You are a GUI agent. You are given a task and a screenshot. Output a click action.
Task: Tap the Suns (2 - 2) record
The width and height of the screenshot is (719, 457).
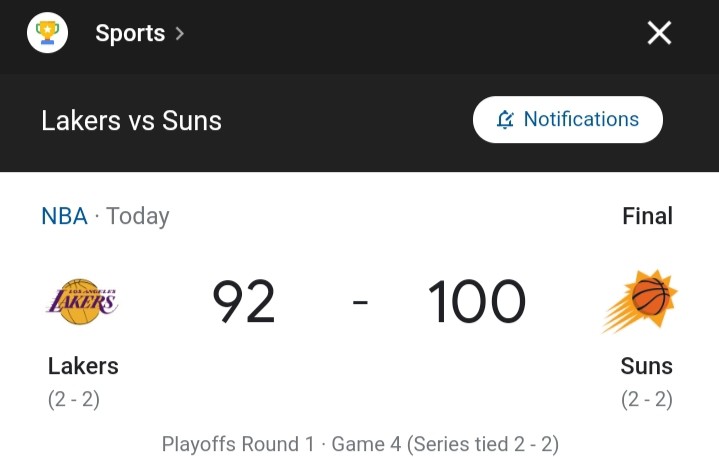click(647, 399)
